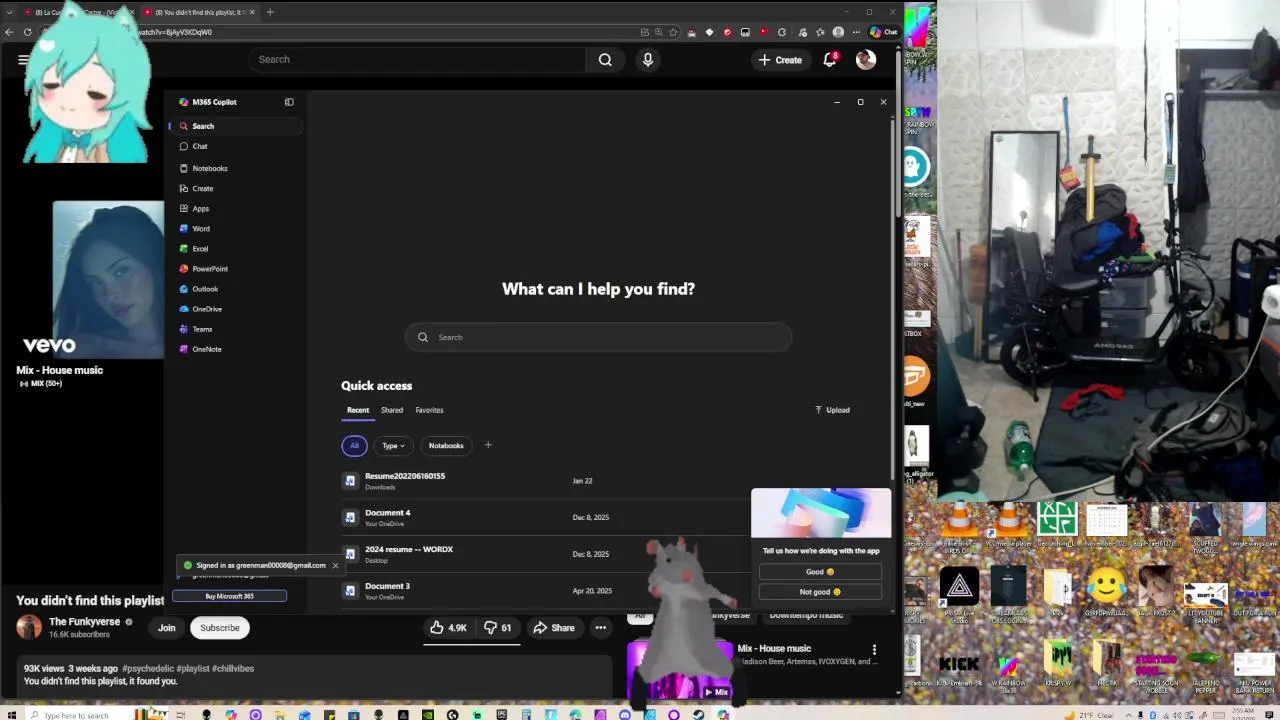Add a filter with the plus button
Image resolution: width=1280 pixels, height=720 pixels.
(488, 445)
